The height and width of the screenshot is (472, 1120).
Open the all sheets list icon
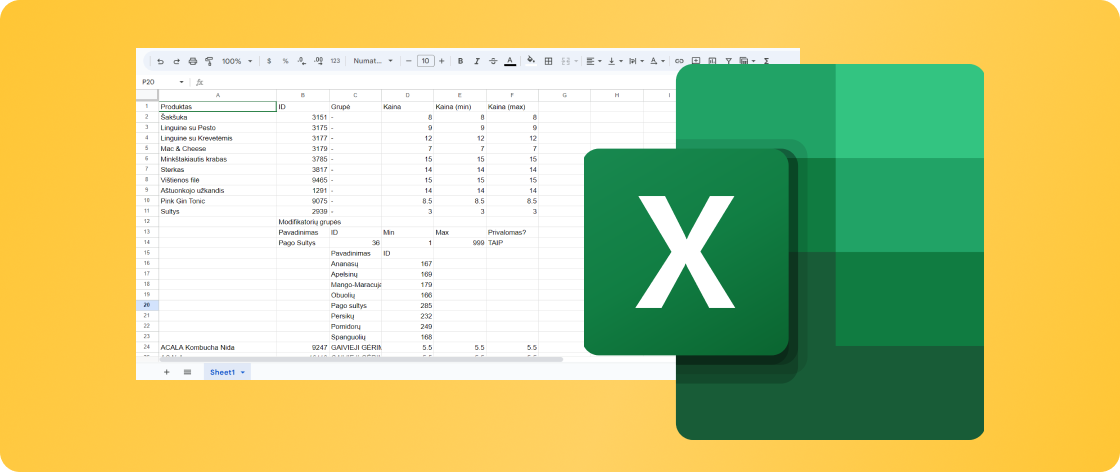(x=187, y=372)
